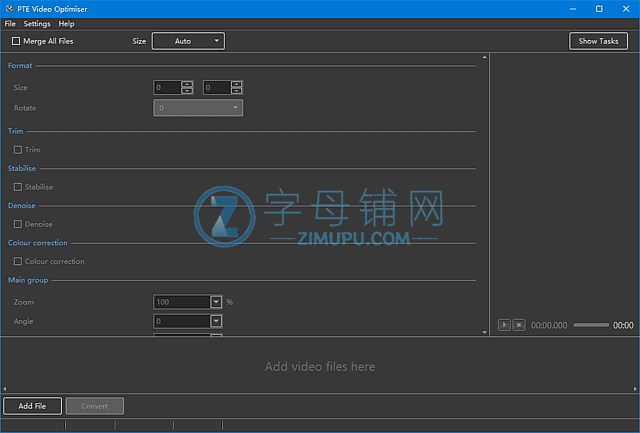This screenshot has height=433, width=640.
Task: Click the Colour correction section heading
Action: coord(38,242)
